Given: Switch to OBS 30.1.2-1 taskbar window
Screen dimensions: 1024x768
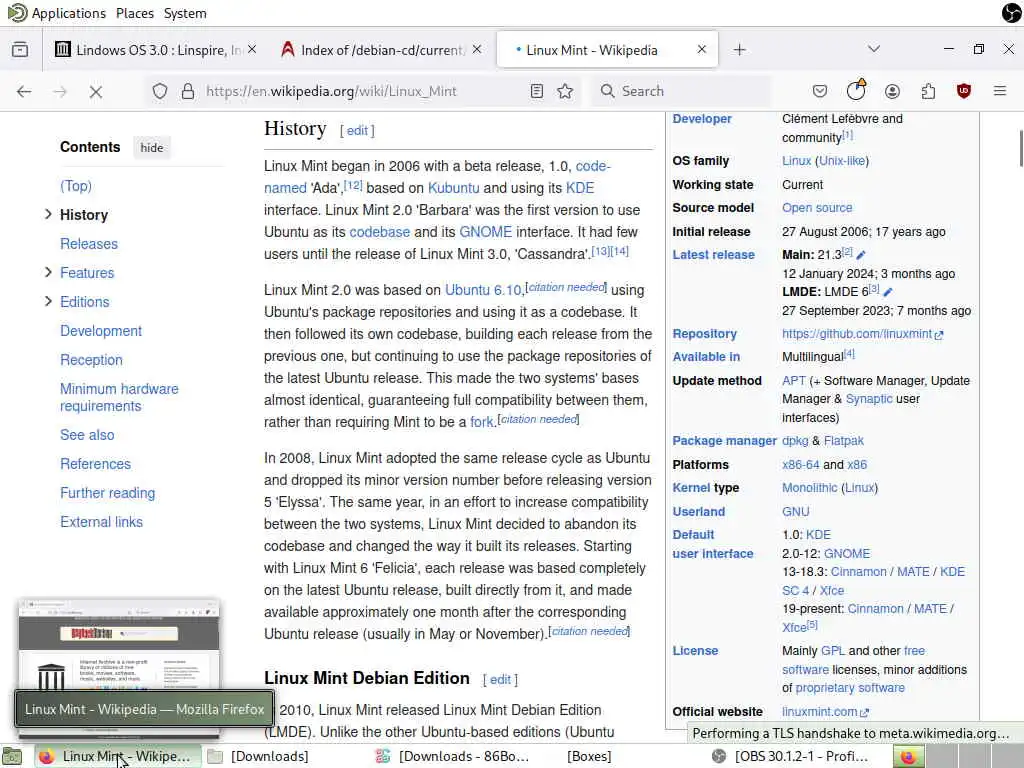Looking at the screenshot, I should [x=791, y=756].
